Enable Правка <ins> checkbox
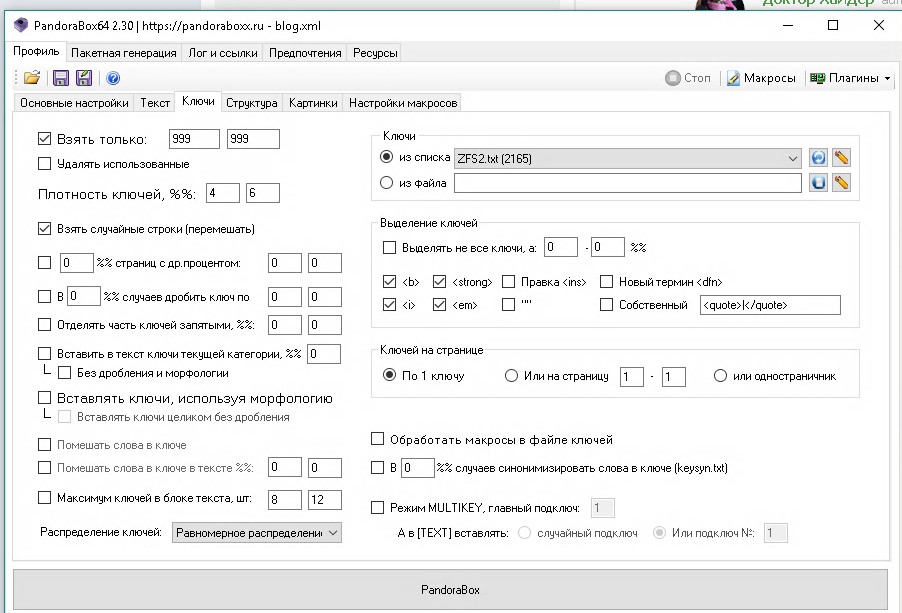Image resolution: width=902 pixels, height=613 pixels. tap(509, 281)
